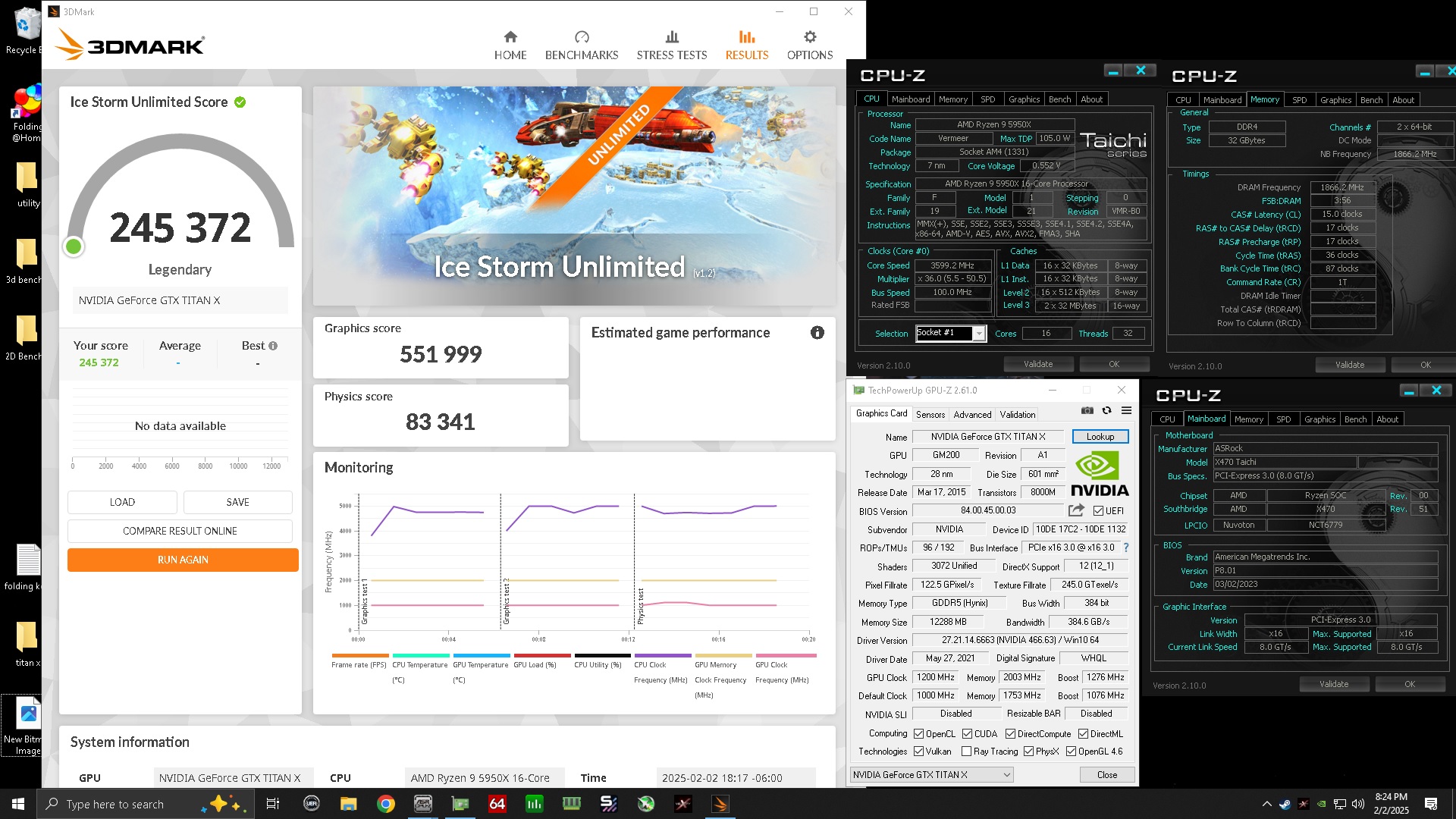Click Frame rate (FPS) legend swatch
This screenshot has width=1456, height=819.
coord(360,655)
